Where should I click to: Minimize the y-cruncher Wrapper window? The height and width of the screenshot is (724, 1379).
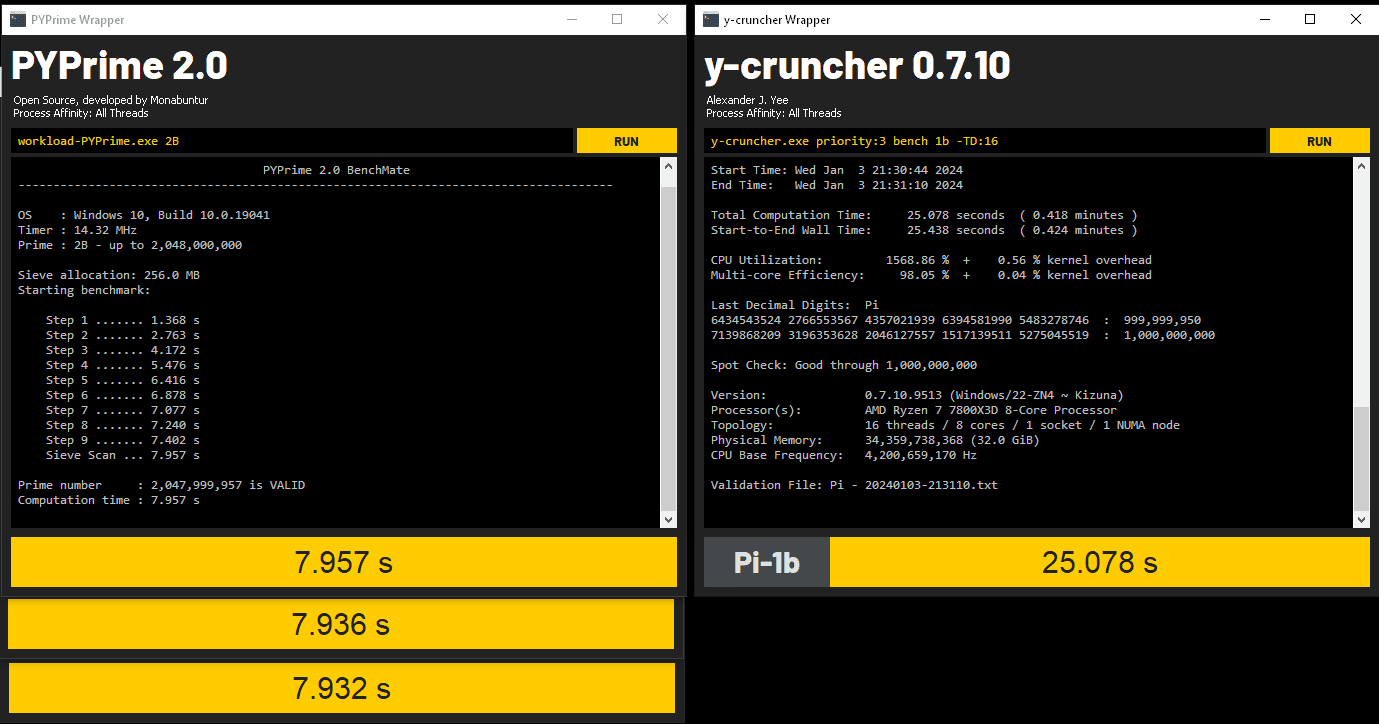(x=1264, y=19)
